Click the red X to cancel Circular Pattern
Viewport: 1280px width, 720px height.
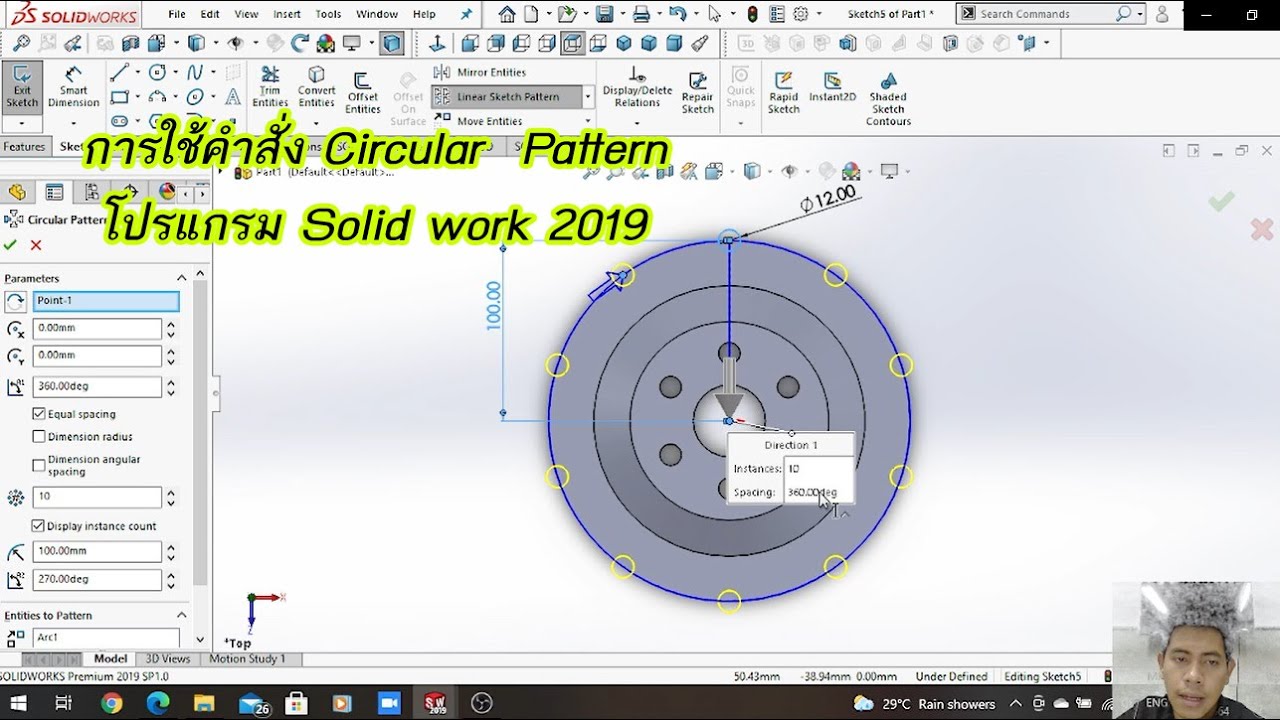coord(36,245)
